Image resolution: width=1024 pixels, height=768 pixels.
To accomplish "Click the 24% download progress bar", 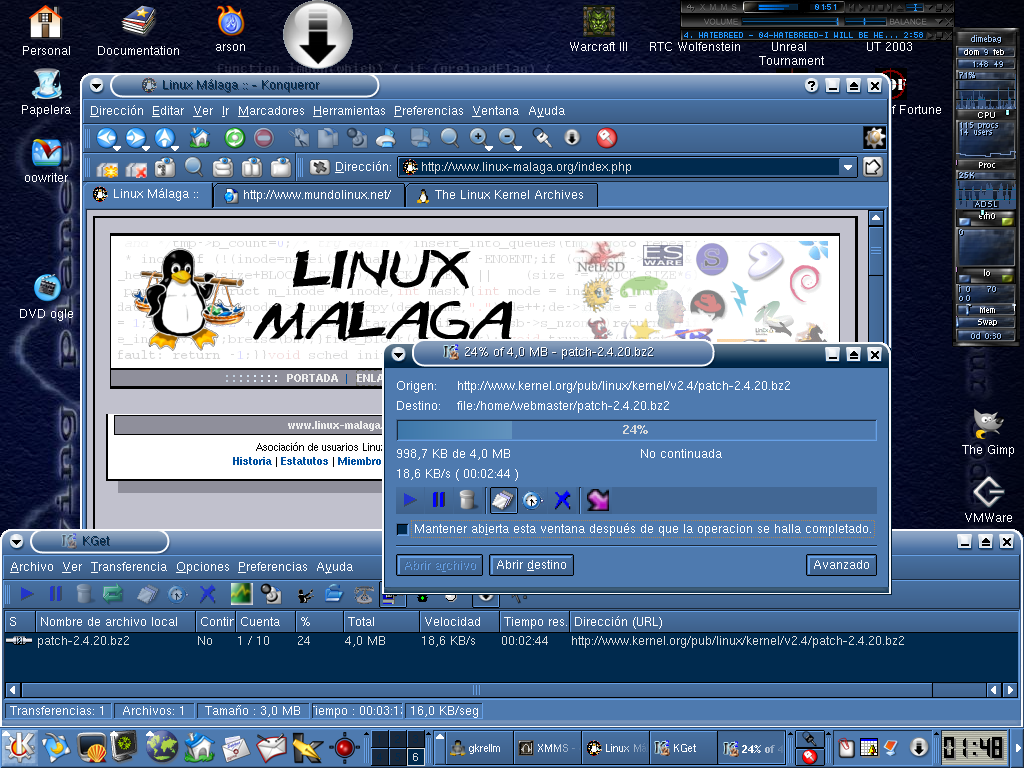I will [636, 430].
